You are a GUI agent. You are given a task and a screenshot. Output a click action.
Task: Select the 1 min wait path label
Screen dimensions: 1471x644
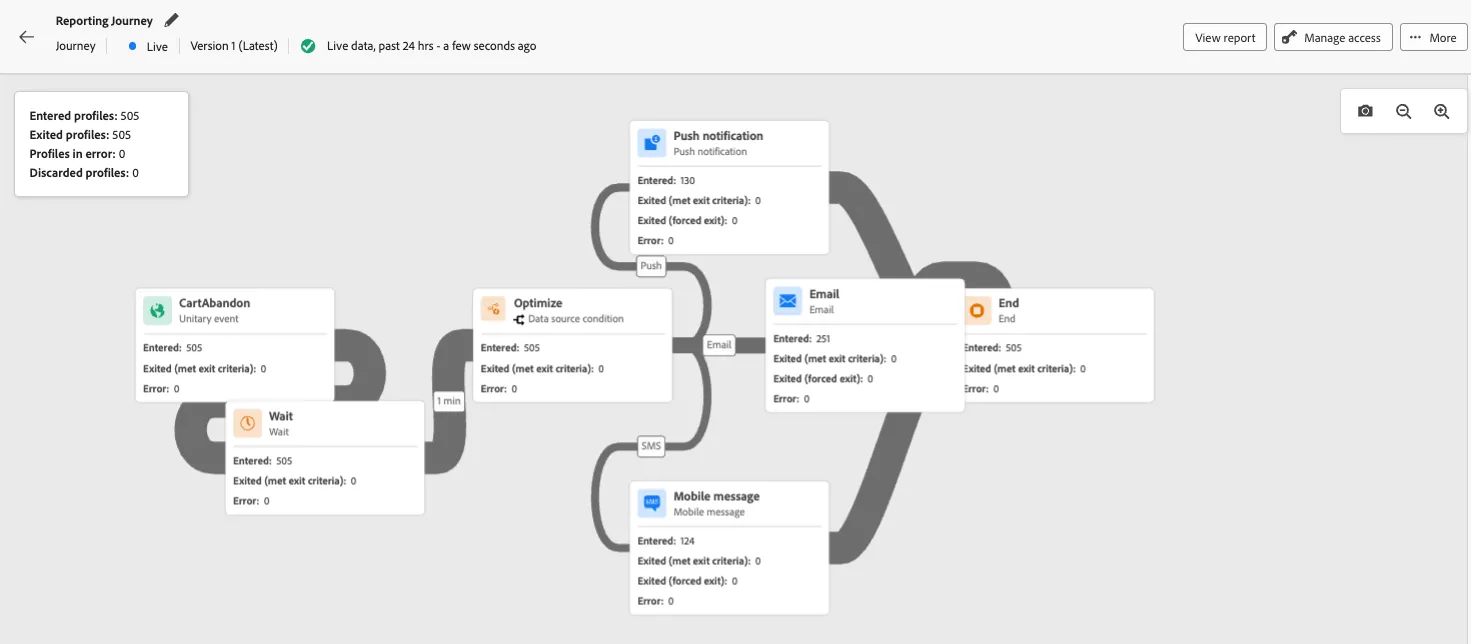coord(449,401)
